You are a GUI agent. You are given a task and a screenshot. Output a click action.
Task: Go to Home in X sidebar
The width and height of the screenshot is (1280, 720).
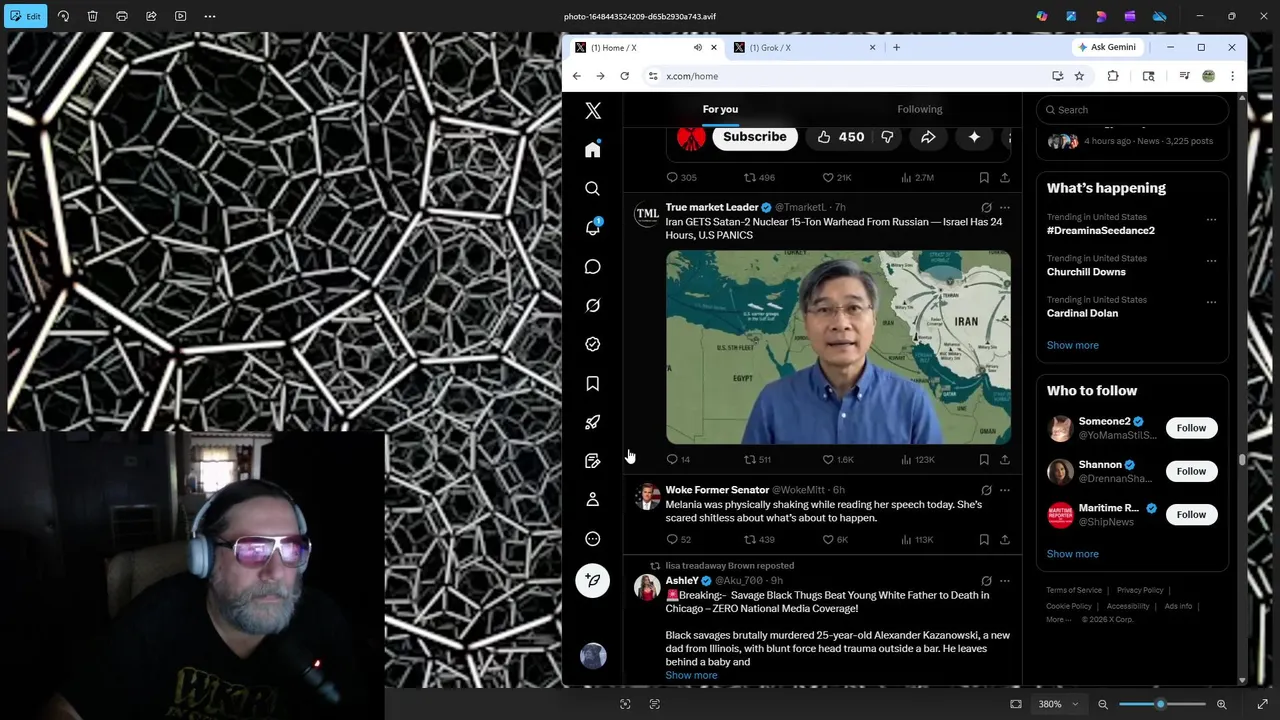(x=593, y=149)
